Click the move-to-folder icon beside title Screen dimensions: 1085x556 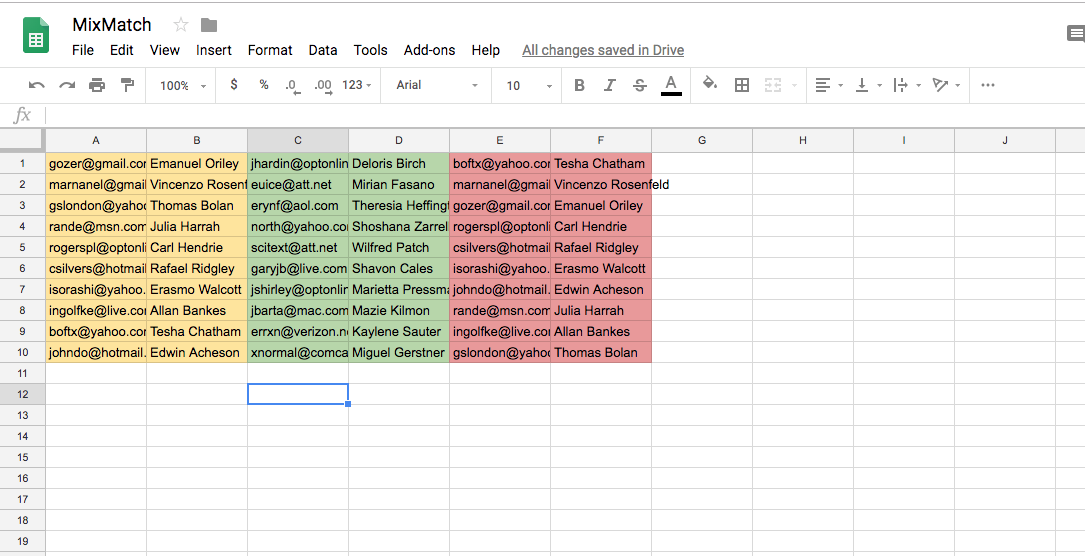click(209, 25)
